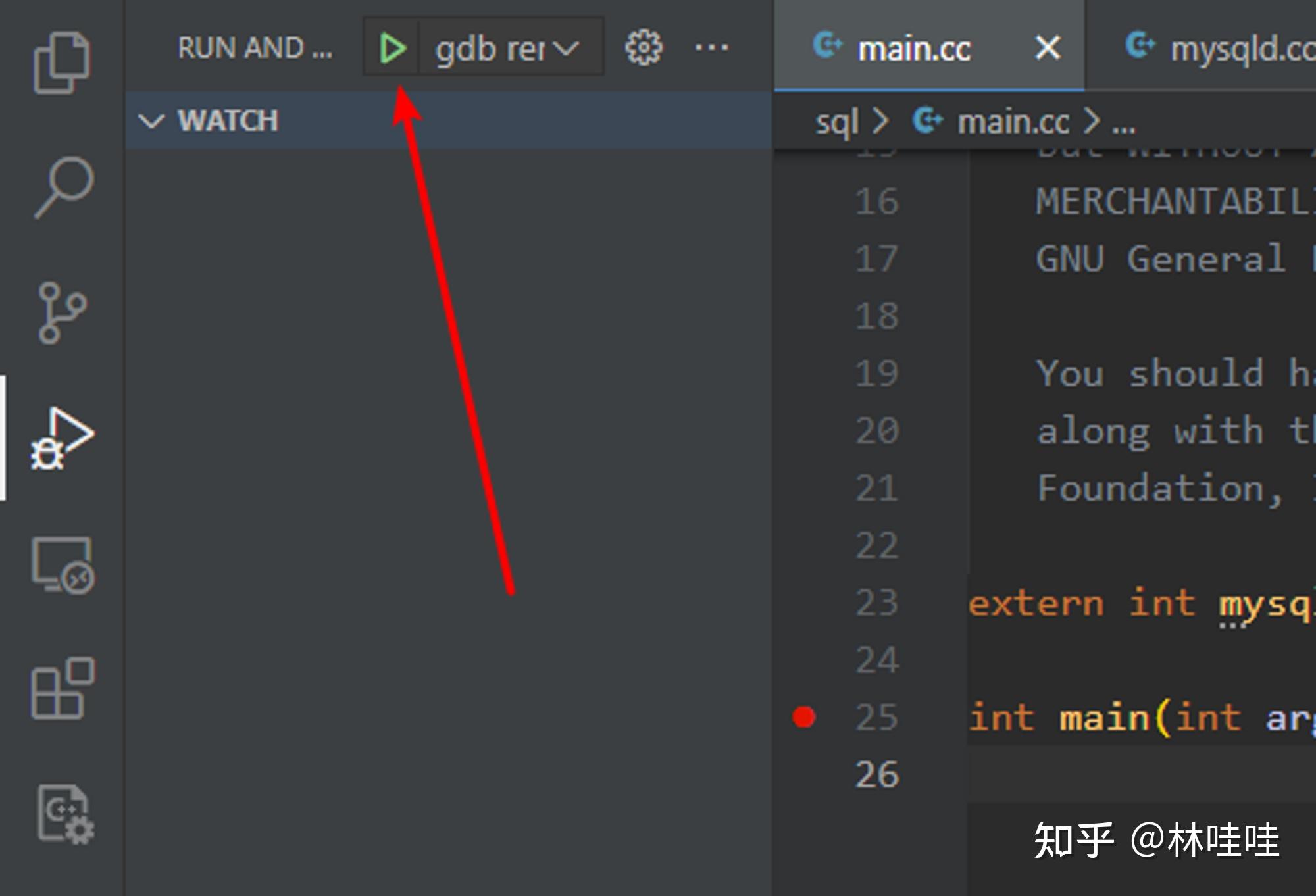
Task: Click line number 26 in the editor gutter
Action: click(876, 775)
